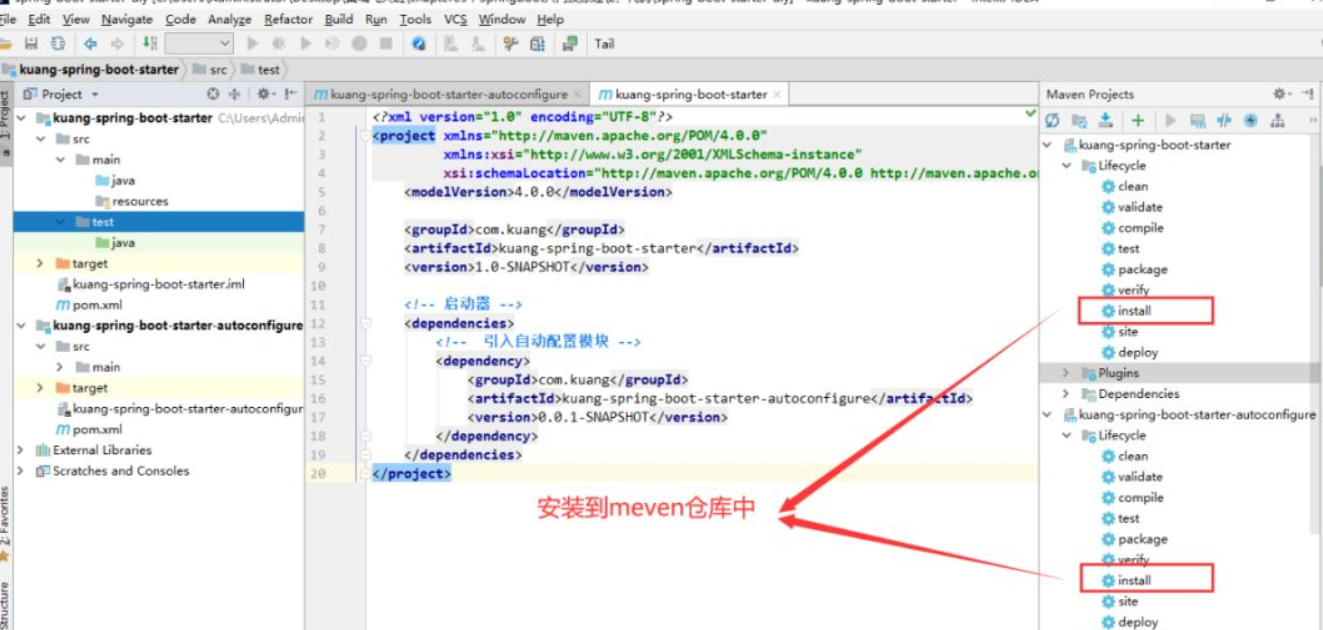
Task: Open Project Structure from the main toolbar
Action: (538, 44)
